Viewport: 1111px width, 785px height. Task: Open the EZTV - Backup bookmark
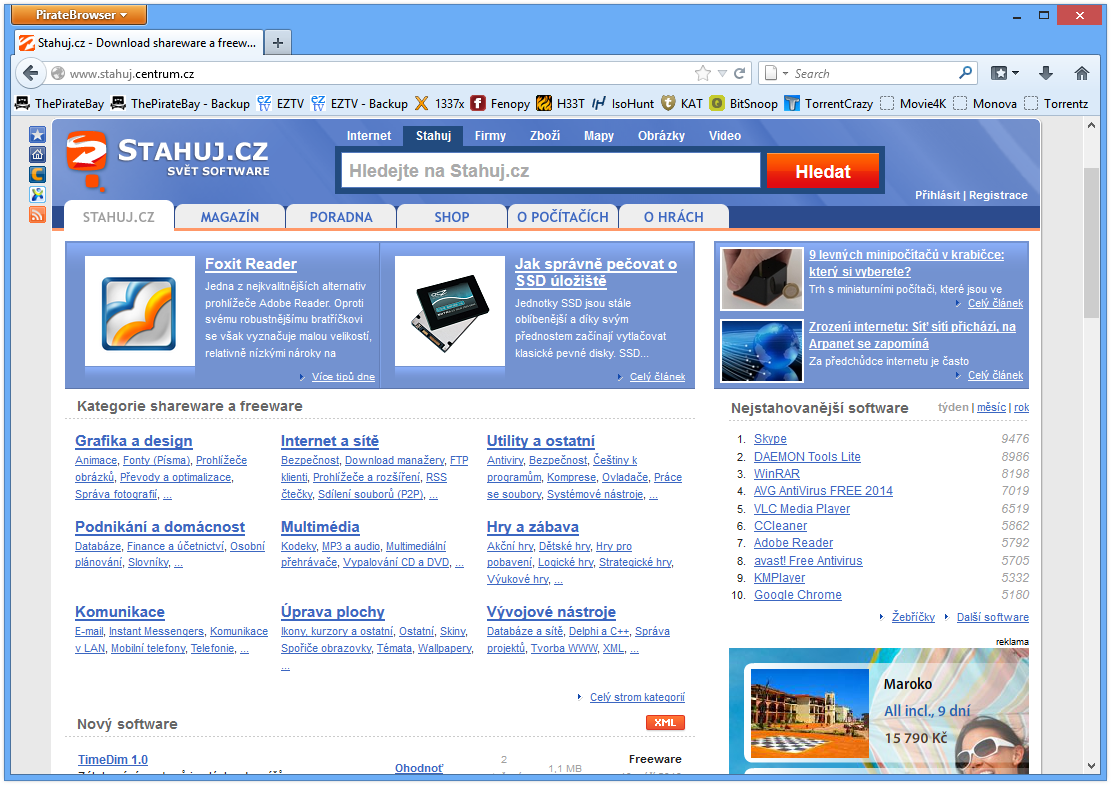pos(359,103)
